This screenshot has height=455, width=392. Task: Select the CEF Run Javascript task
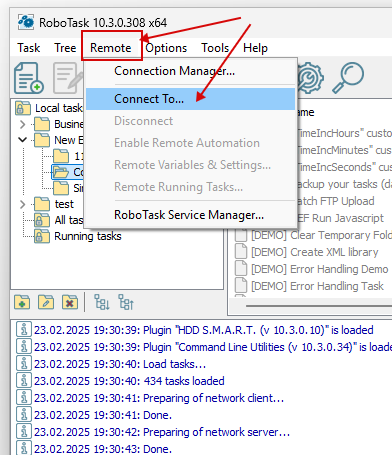pos(340,218)
